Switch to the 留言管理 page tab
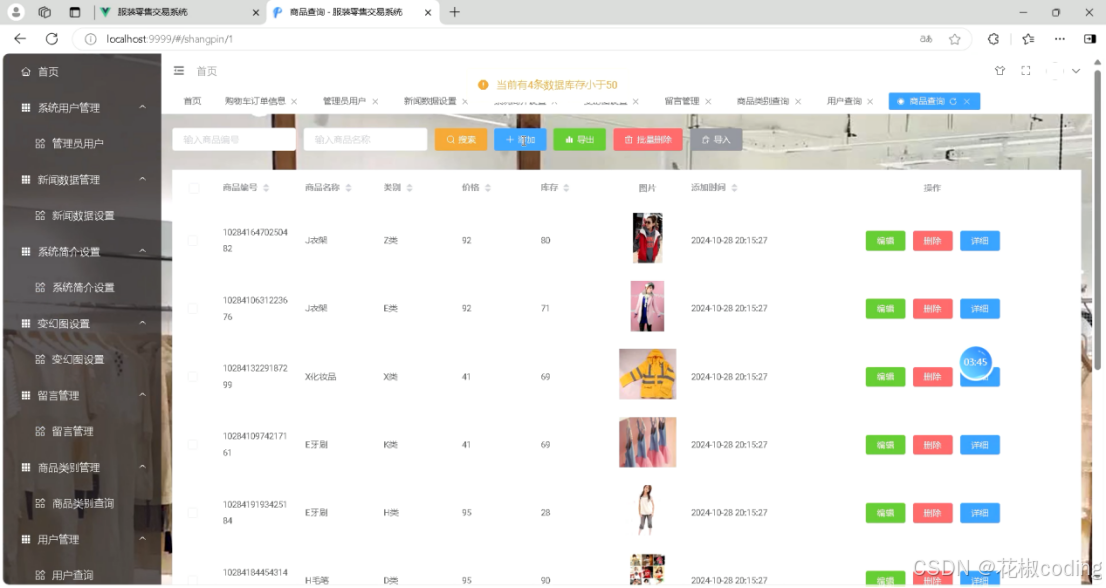The image size is (1106, 588). coord(681,101)
